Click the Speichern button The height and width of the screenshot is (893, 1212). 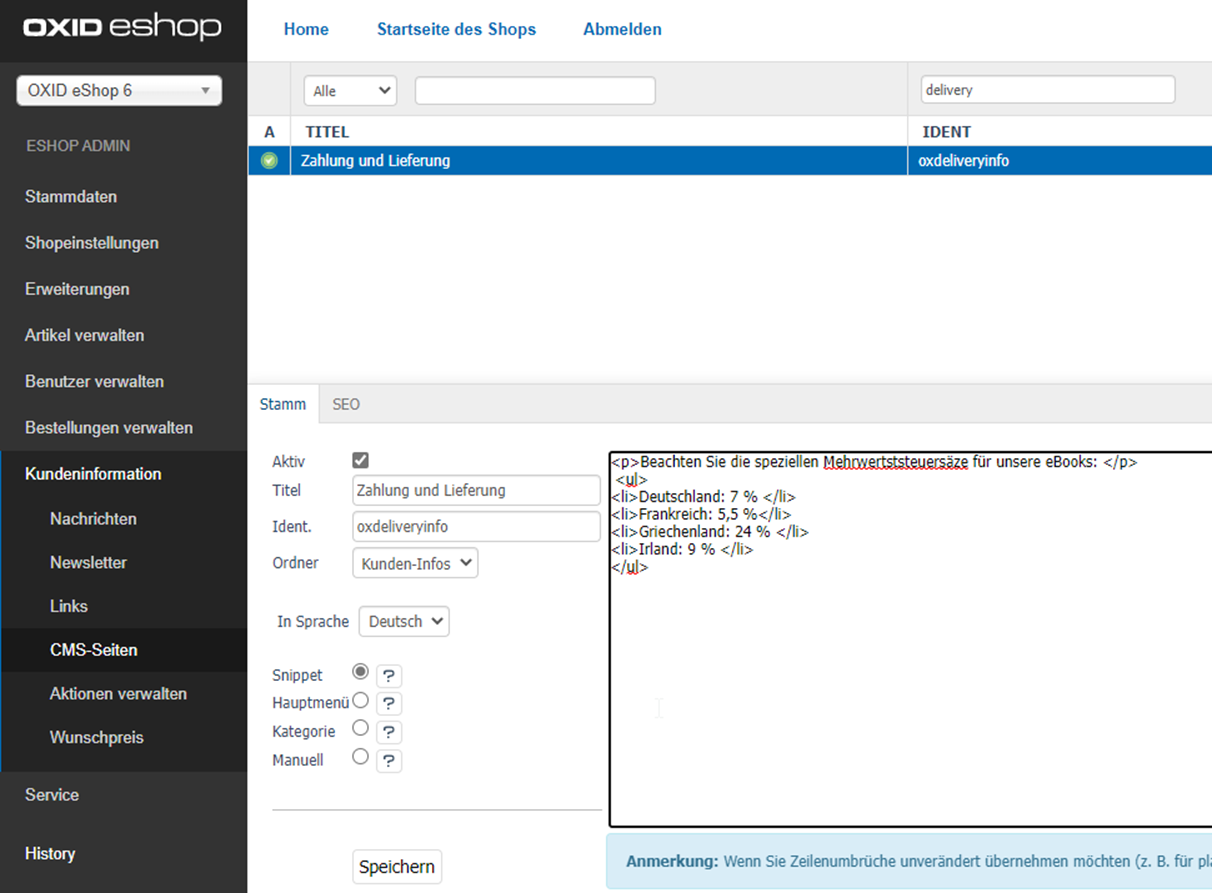(x=397, y=867)
